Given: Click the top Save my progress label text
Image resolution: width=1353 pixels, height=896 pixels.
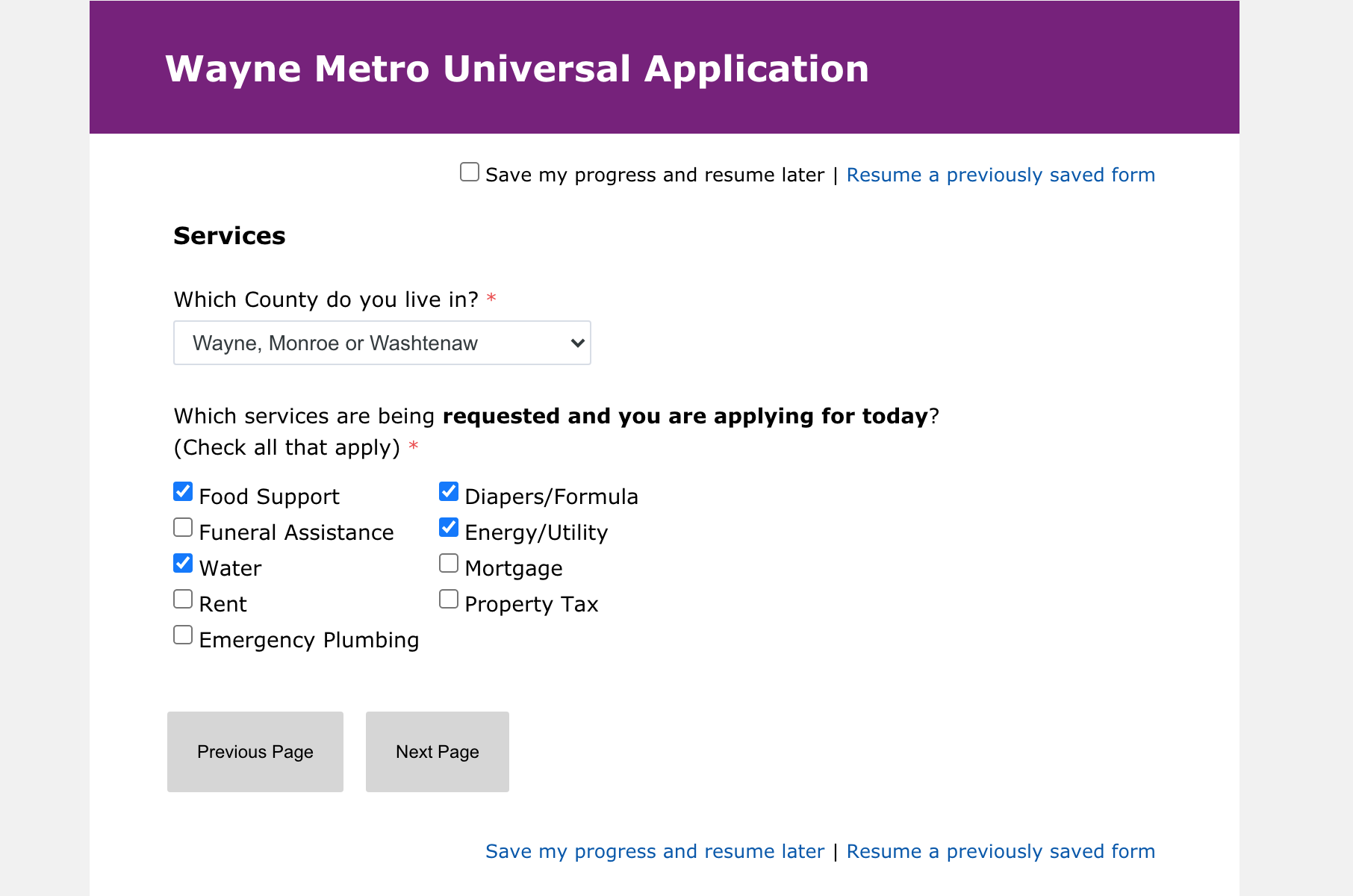Looking at the screenshot, I should pyautogui.click(x=655, y=175).
